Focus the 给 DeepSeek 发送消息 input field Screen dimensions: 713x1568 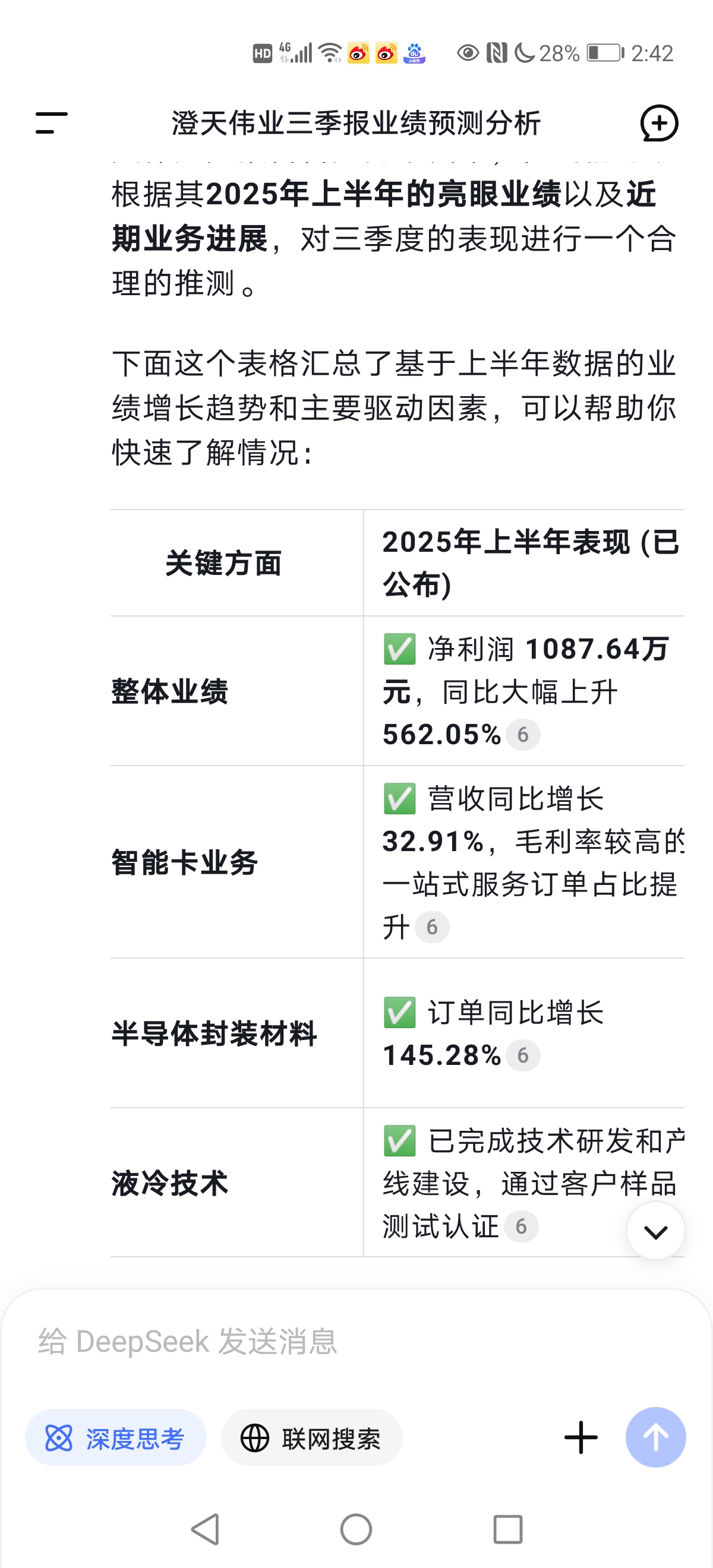point(356,1342)
